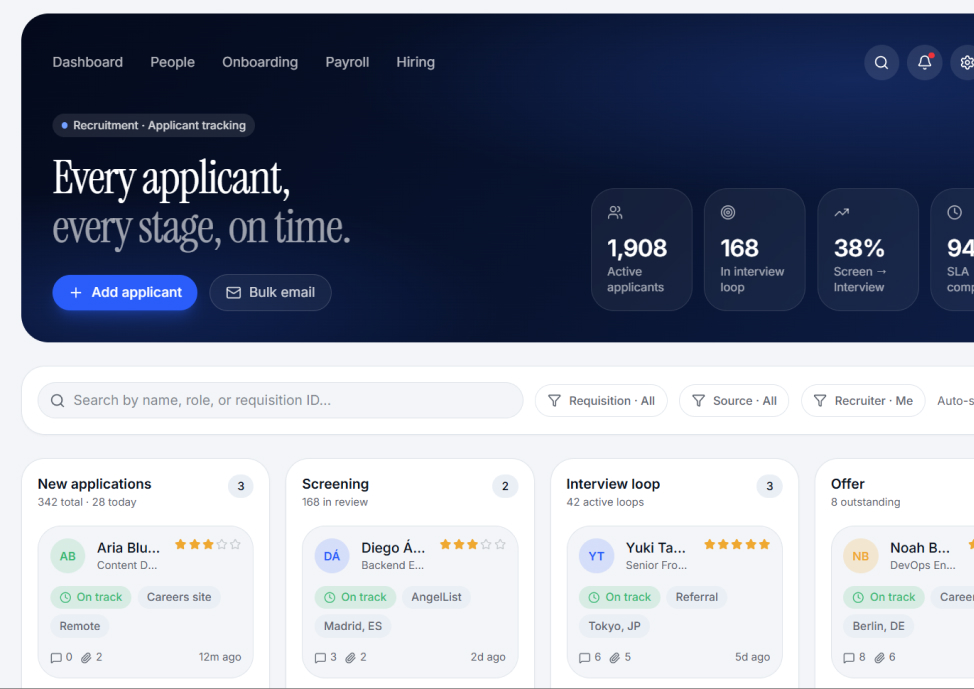
Task: Open notifications bell
Action: (924, 63)
